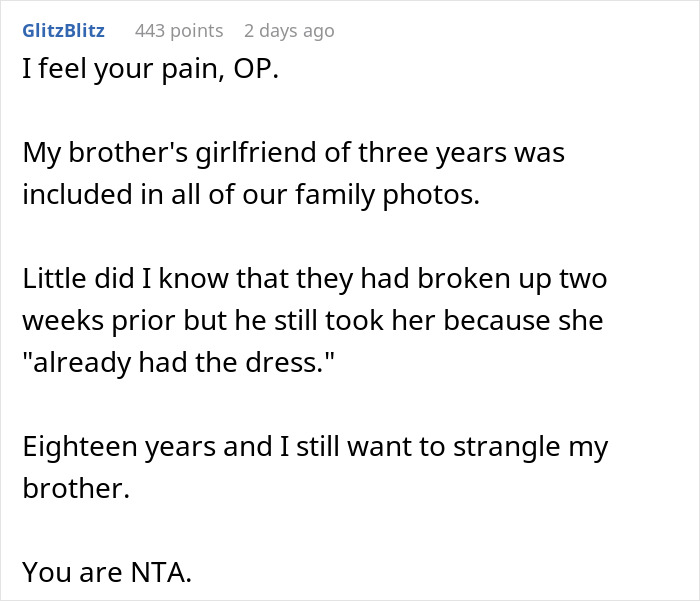Screen dimensions: 700x601
Task: Click the line starting Little did I know
Action: 315,279
